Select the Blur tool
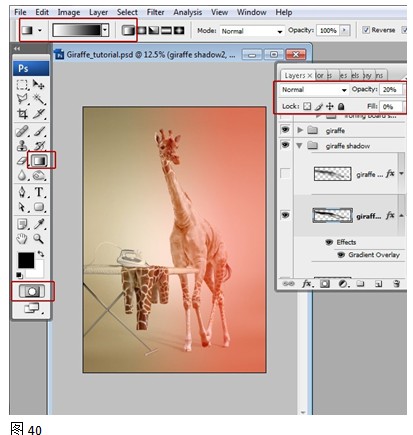Screen dimensions: 413x435 (22, 175)
